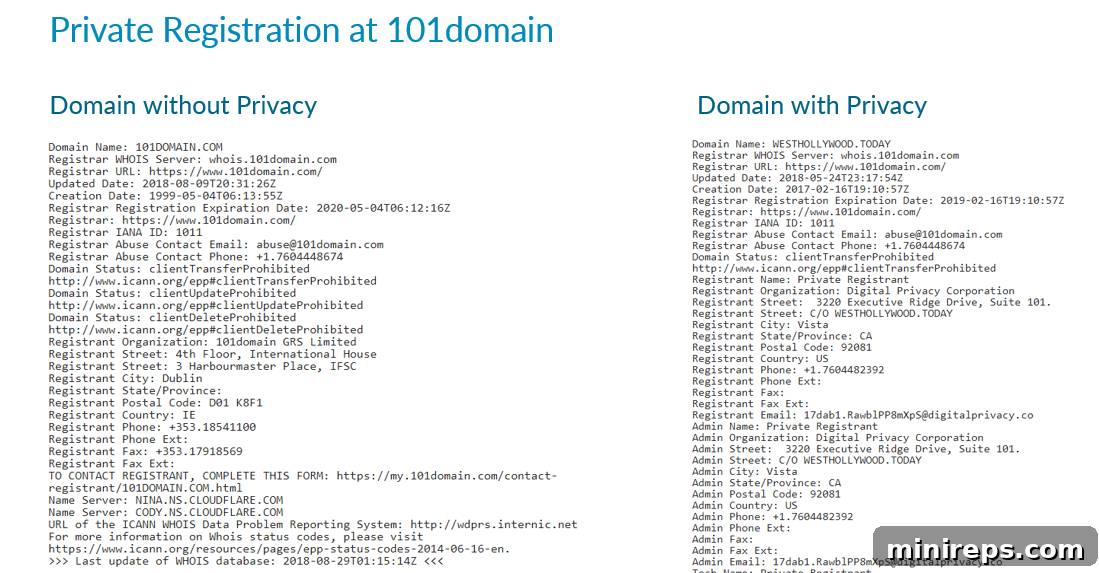1099x573 pixels.
Task: Click 'Registrant Postal Code: D01 K8F1'
Action: (155, 403)
